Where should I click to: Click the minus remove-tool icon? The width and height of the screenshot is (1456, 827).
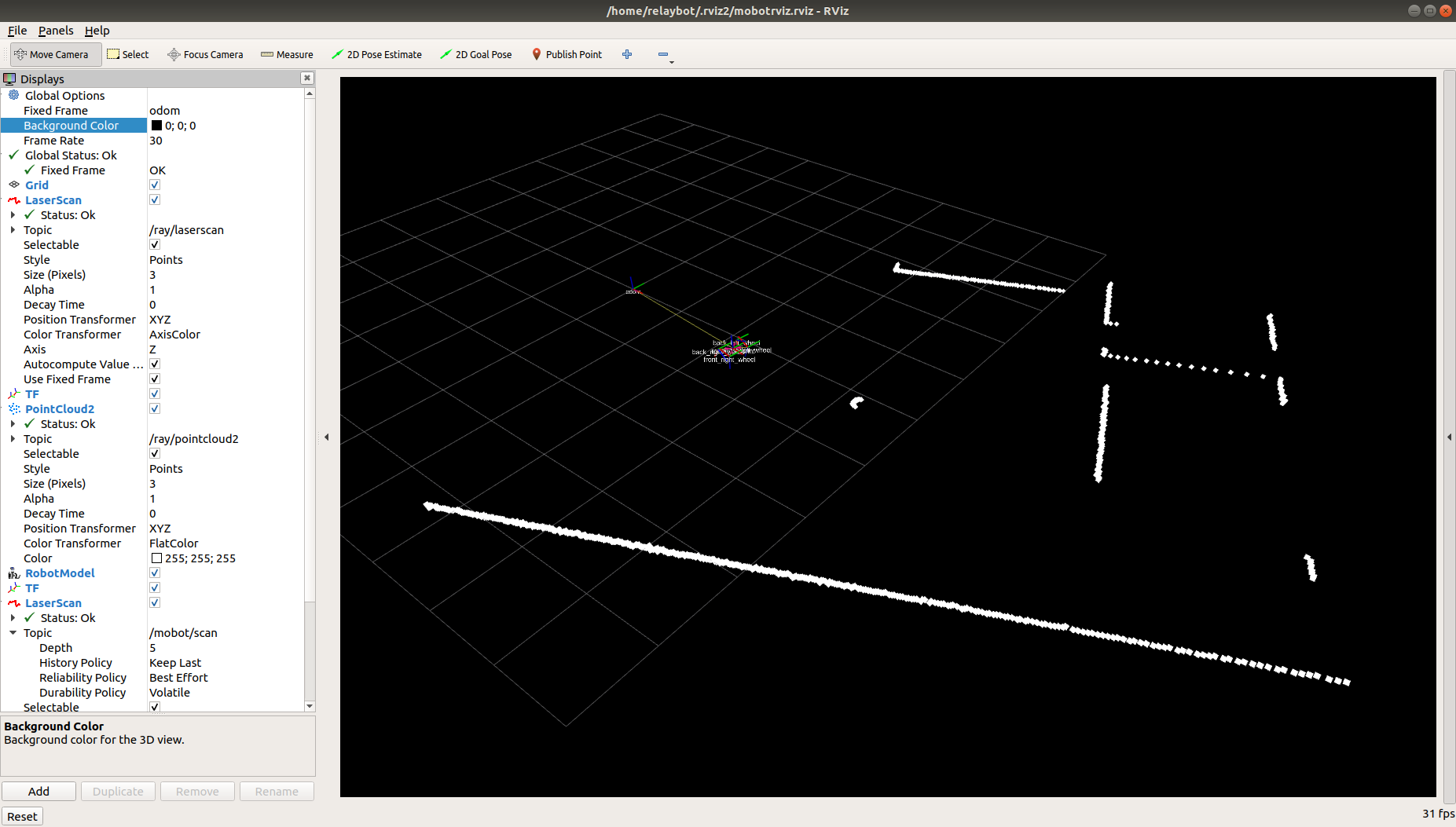tap(663, 54)
